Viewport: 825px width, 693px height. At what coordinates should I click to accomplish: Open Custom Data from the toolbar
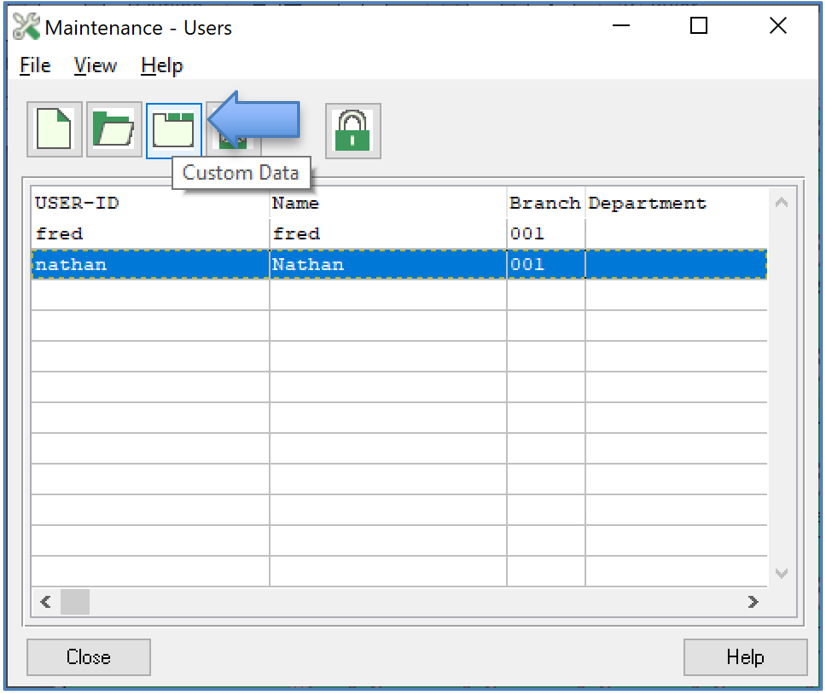(x=173, y=130)
